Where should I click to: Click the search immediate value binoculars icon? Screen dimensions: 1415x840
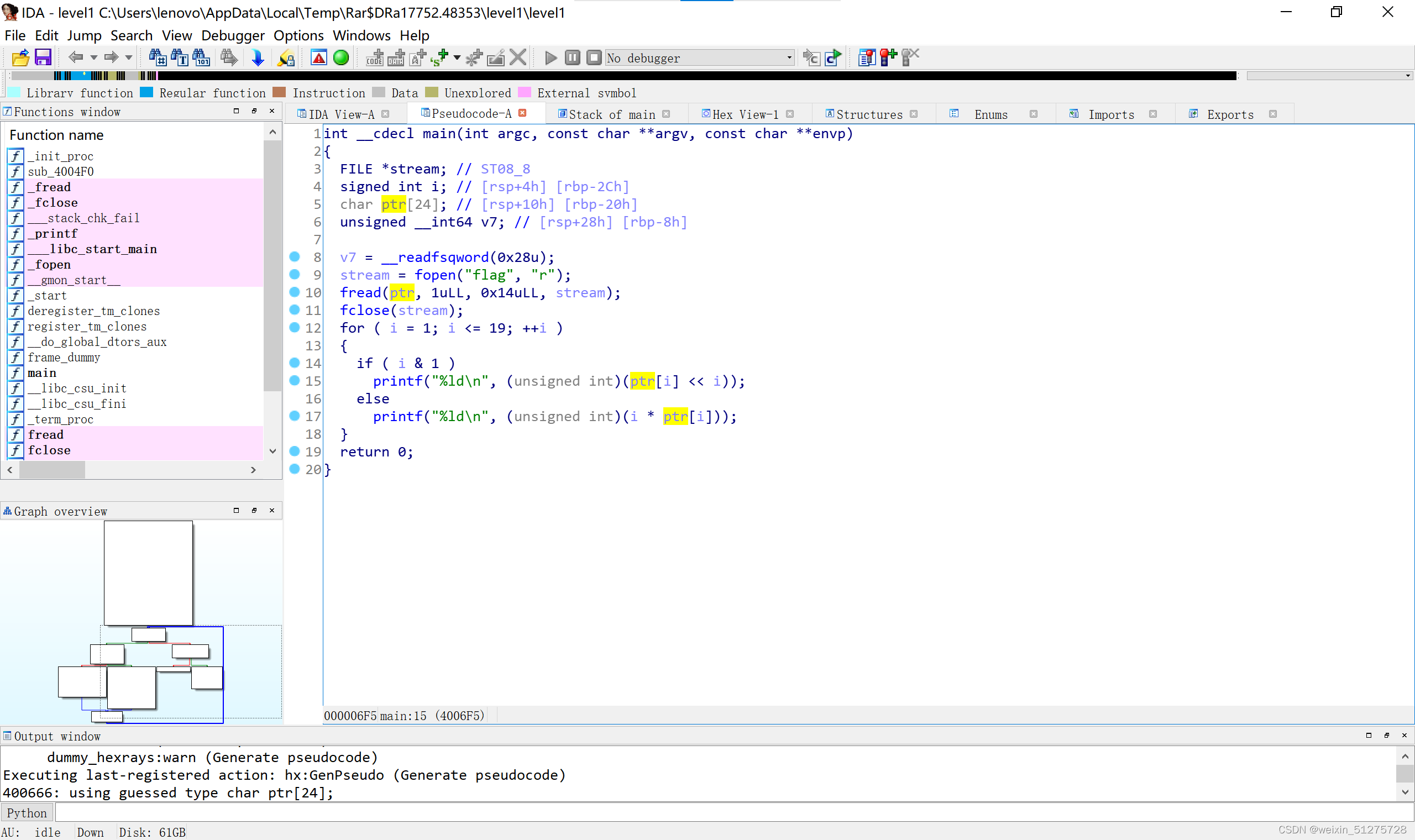click(158, 57)
